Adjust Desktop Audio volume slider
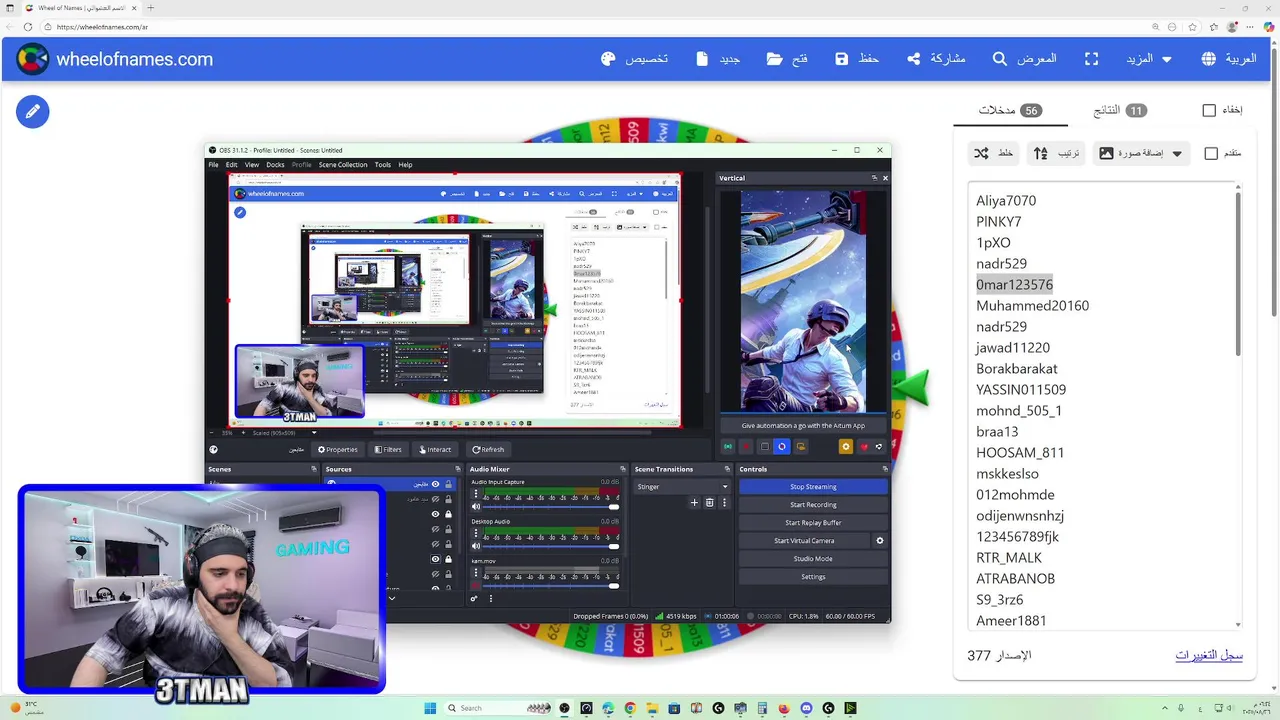 tap(552, 546)
